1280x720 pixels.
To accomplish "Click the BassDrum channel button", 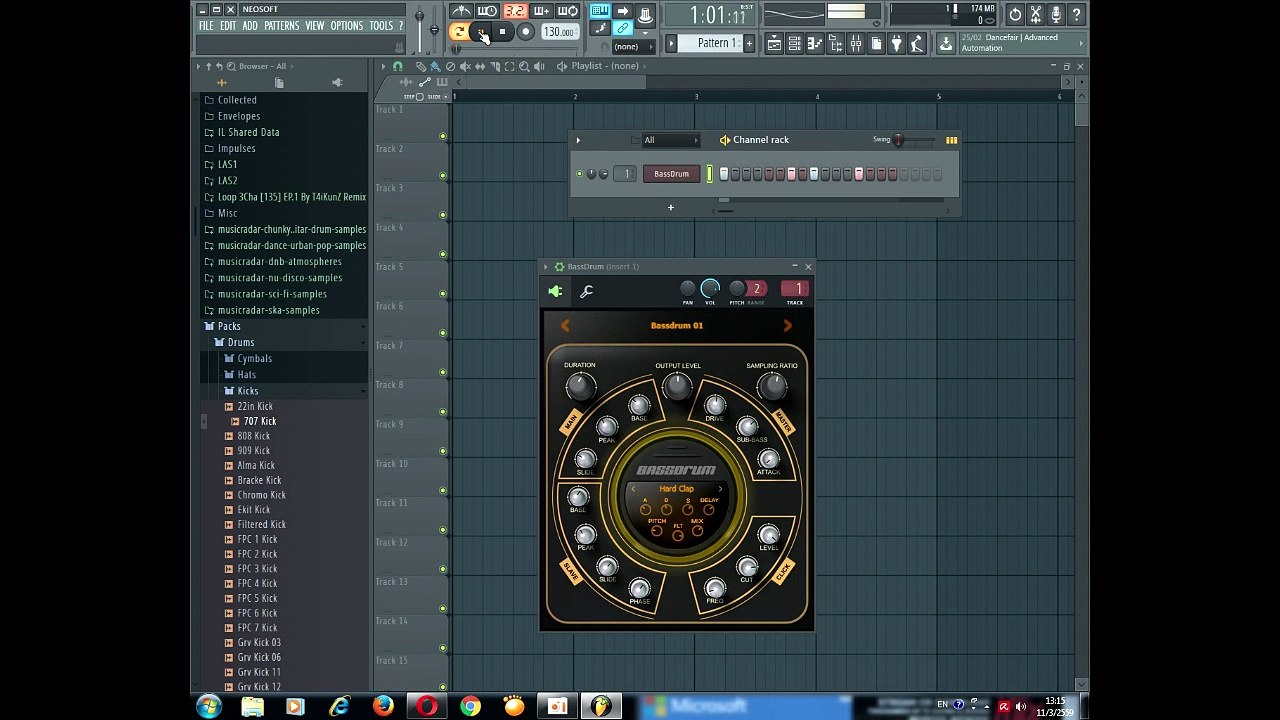I will (671, 174).
